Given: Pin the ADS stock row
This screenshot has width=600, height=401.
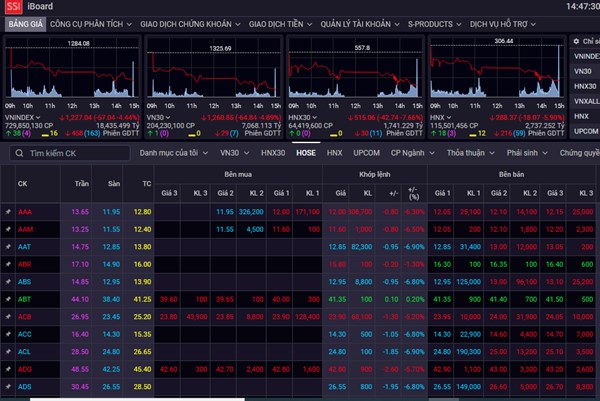Looking at the screenshot, I should (x=8, y=386).
